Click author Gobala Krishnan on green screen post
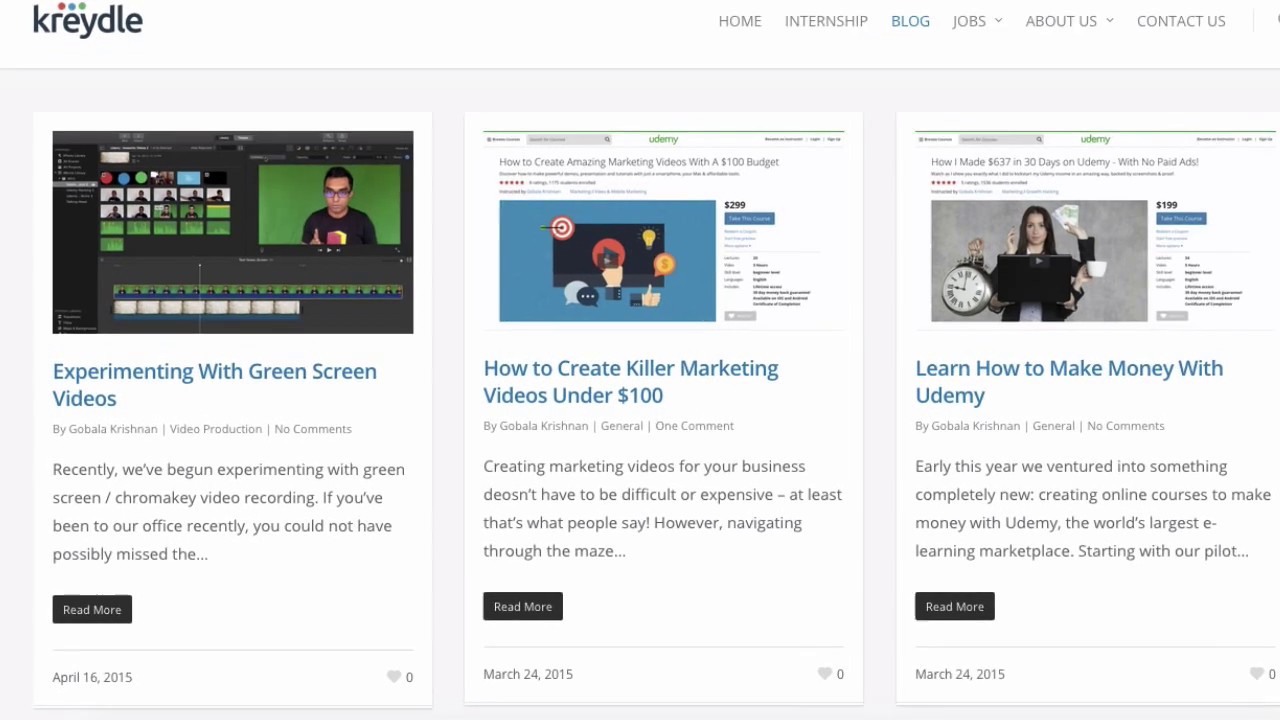 (x=113, y=429)
